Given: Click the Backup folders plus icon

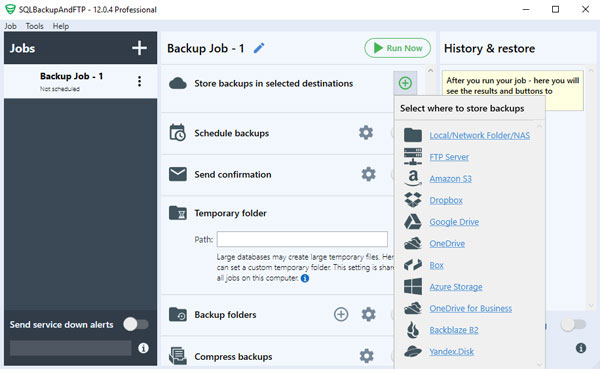Looking at the screenshot, I should pyautogui.click(x=341, y=314).
